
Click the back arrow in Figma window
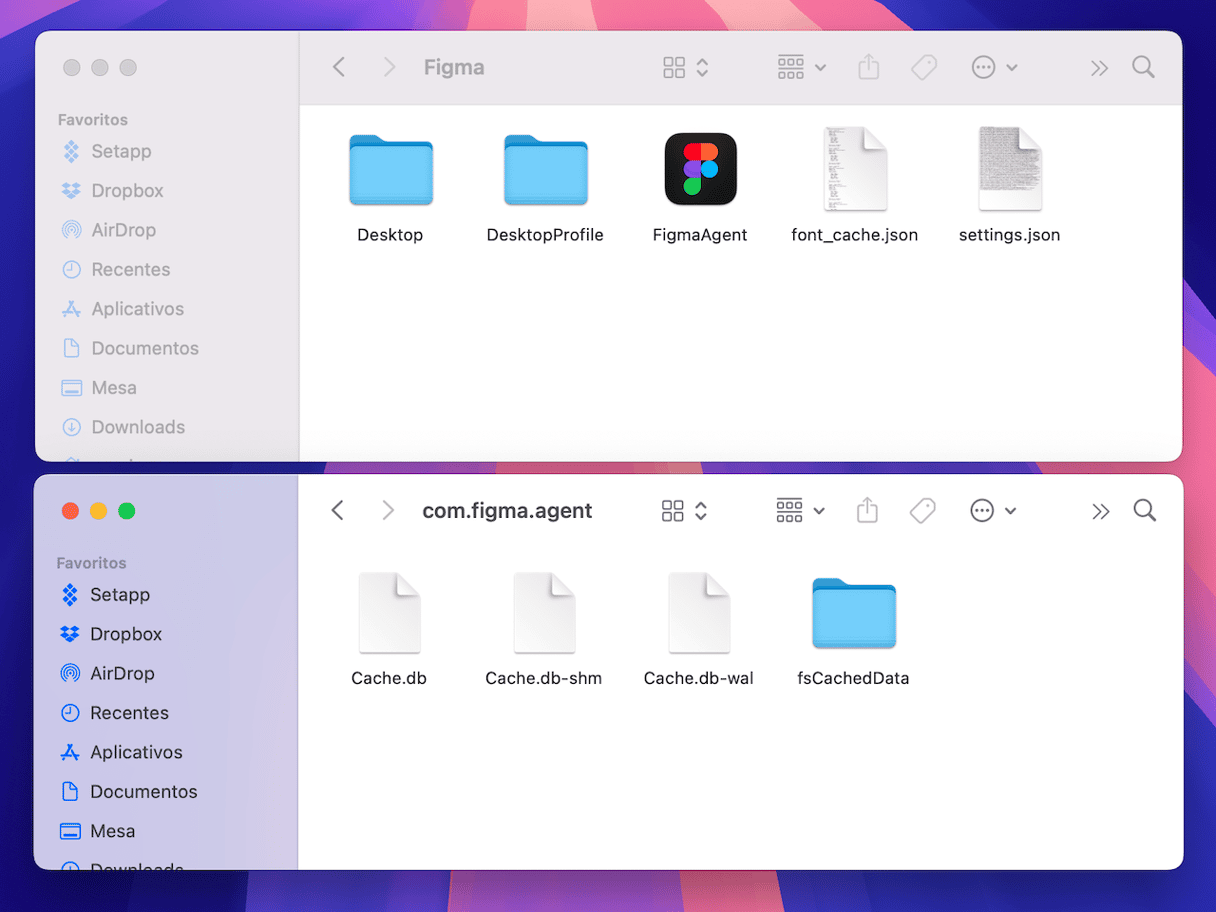click(x=339, y=67)
